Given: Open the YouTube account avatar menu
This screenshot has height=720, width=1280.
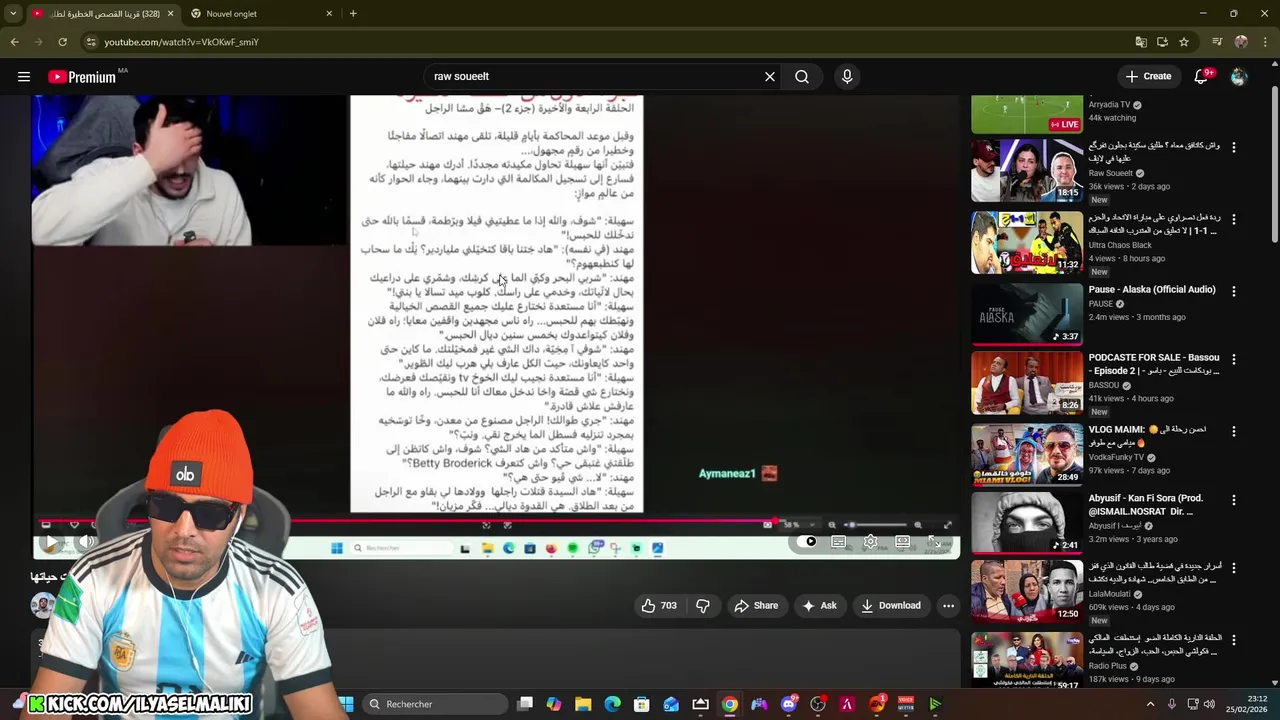Looking at the screenshot, I should pos(1239,76).
